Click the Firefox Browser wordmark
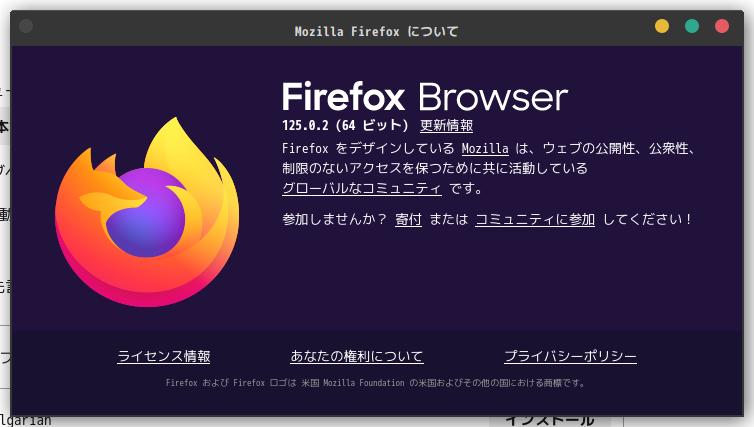754x427 pixels. [425, 97]
